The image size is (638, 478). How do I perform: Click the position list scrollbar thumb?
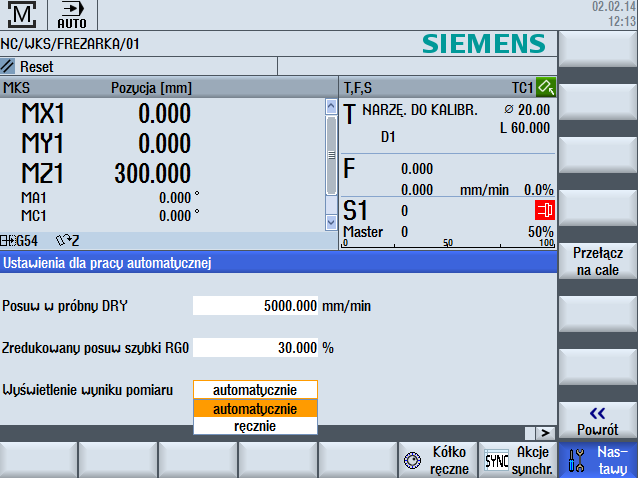[331, 155]
